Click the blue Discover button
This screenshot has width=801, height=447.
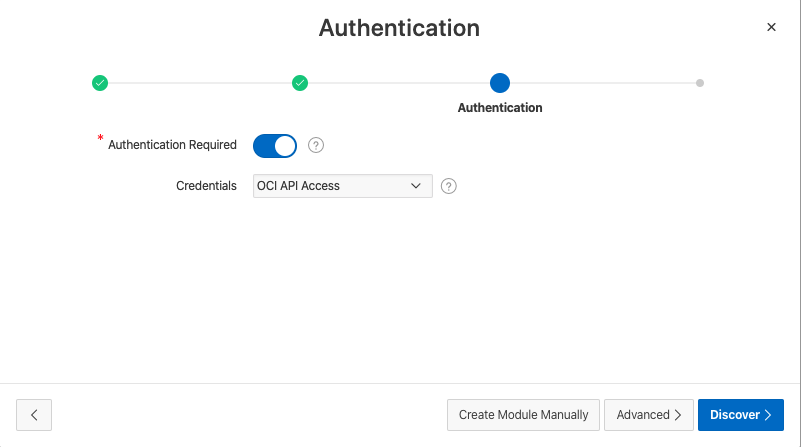coord(740,414)
